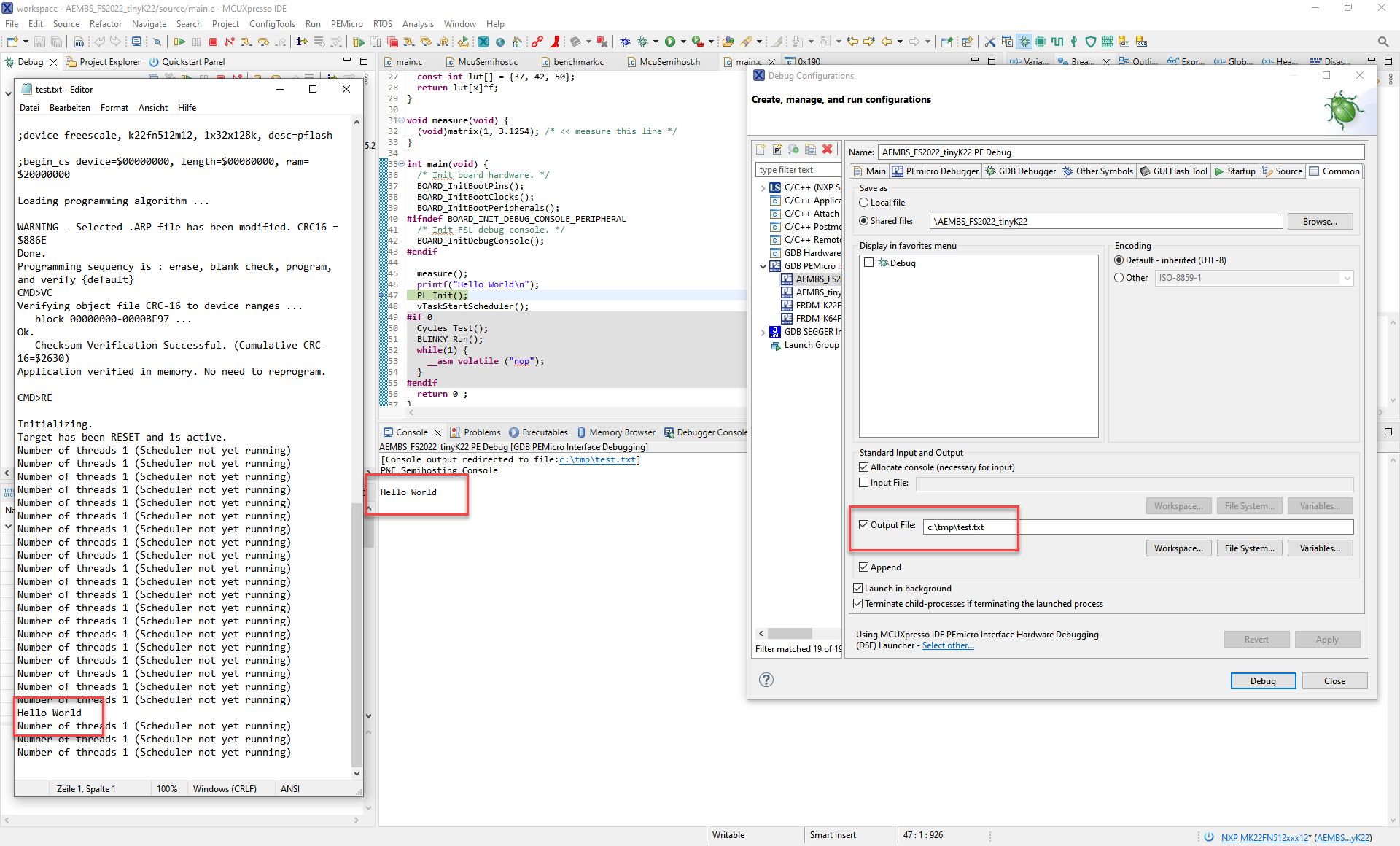Click the Output File path field
This screenshot has height=846, width=1400.
pos(1137,527)
